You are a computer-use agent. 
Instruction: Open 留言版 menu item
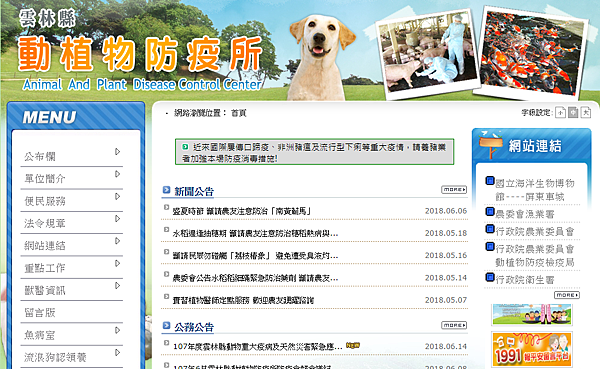[40, 313]
